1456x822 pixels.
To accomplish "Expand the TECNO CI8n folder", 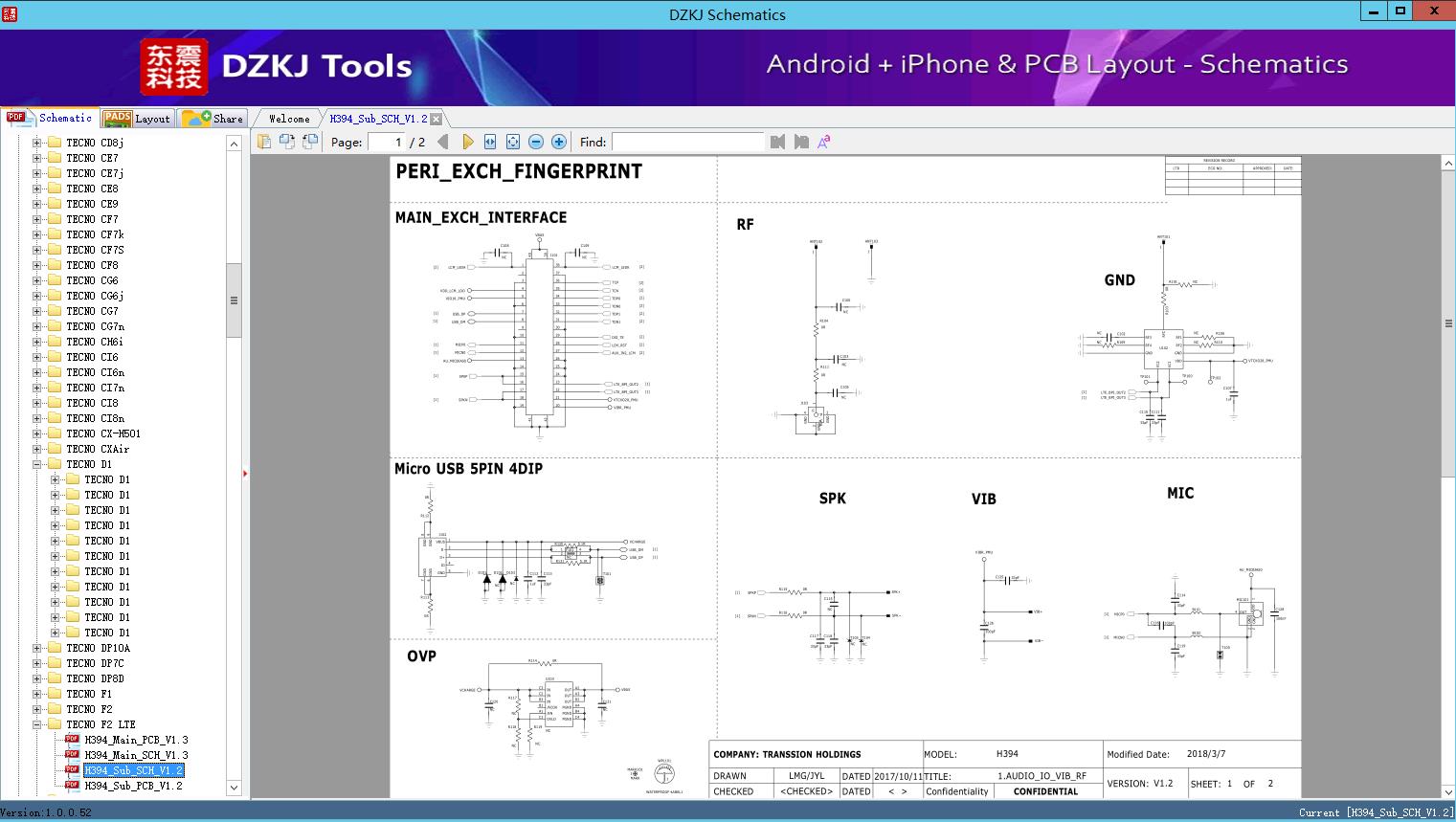I will click(36, 418).
